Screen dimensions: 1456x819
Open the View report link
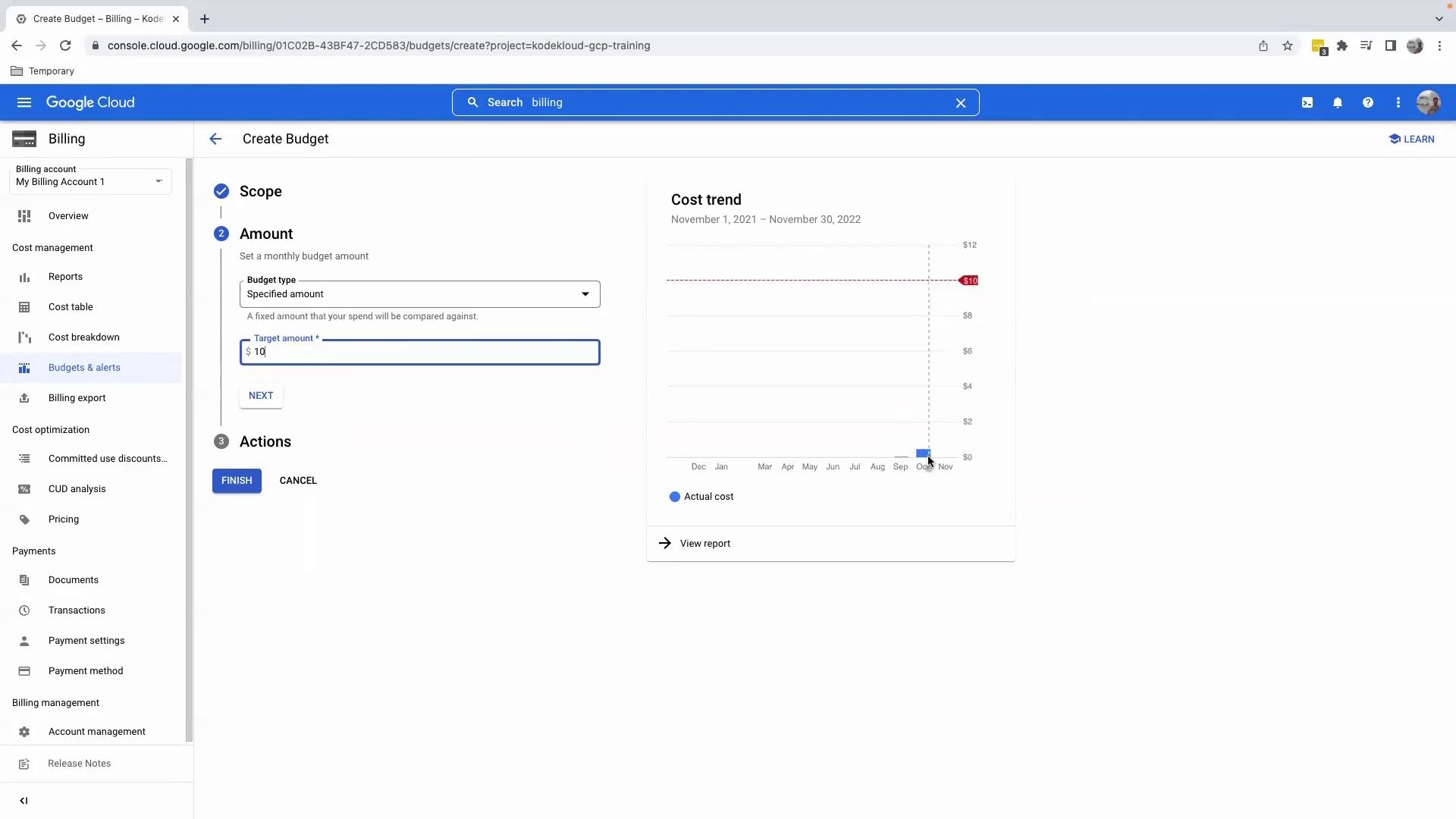click(704, 544)
